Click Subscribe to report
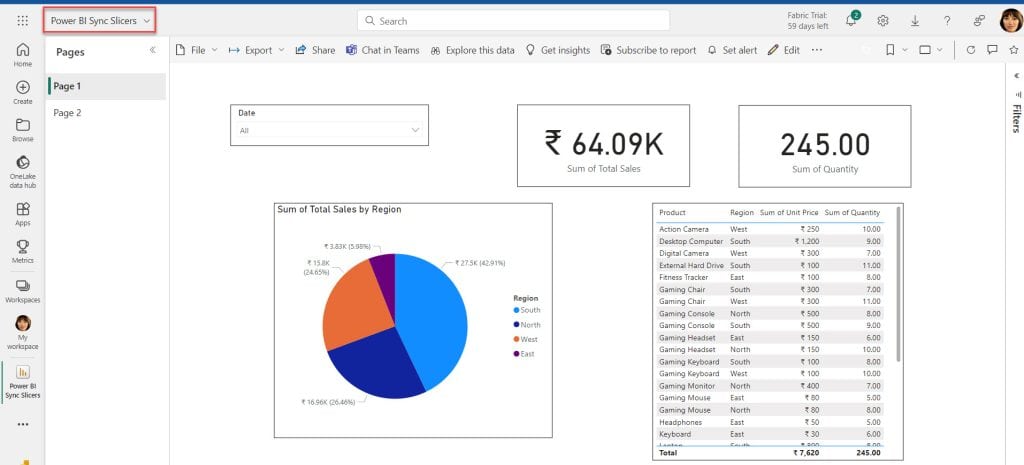Image resolution: width=1024 pixels, height=465 pixels. point(648,50)
